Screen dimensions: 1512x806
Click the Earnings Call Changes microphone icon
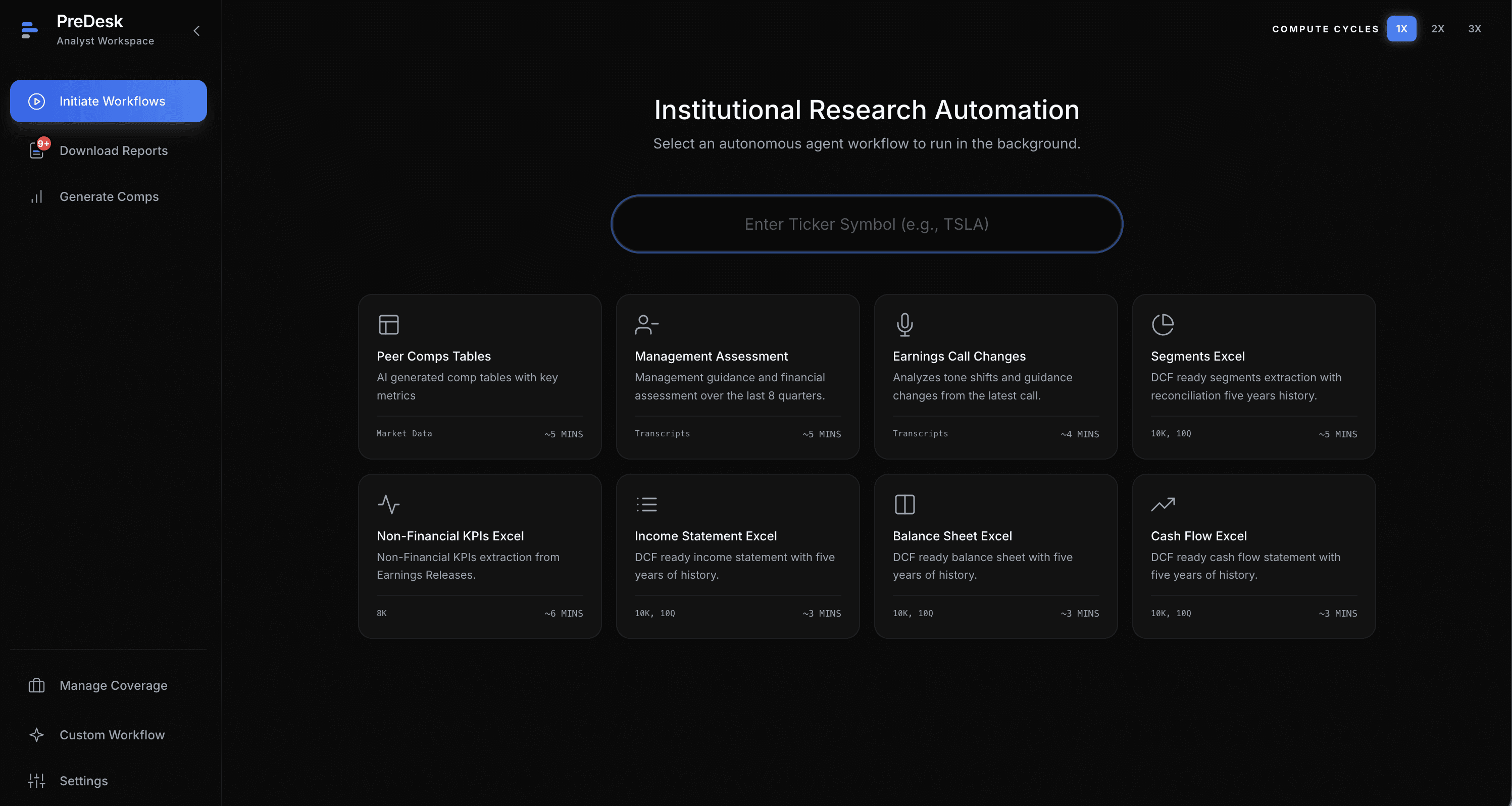point(904,324)
